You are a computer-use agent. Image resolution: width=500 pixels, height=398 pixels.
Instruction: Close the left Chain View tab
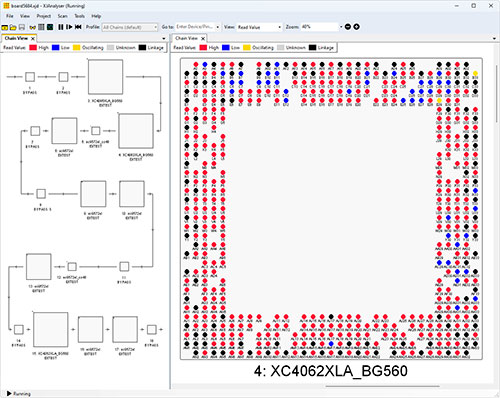tap(33, 38)
